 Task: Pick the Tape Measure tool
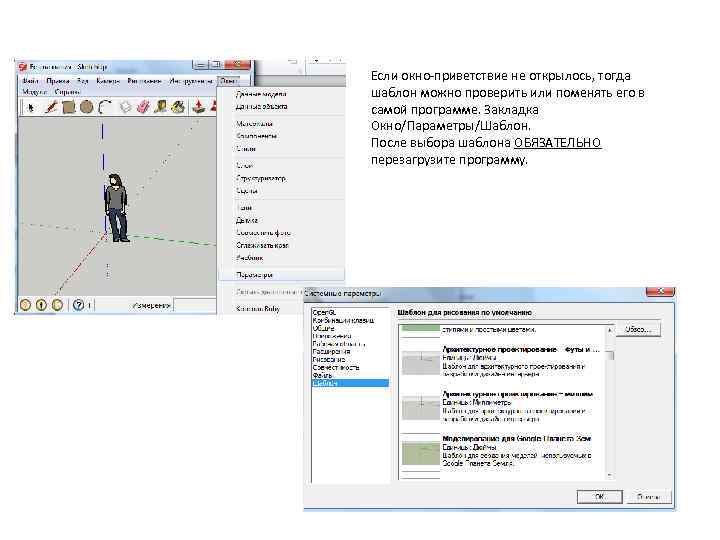click(x=161, y=107)
